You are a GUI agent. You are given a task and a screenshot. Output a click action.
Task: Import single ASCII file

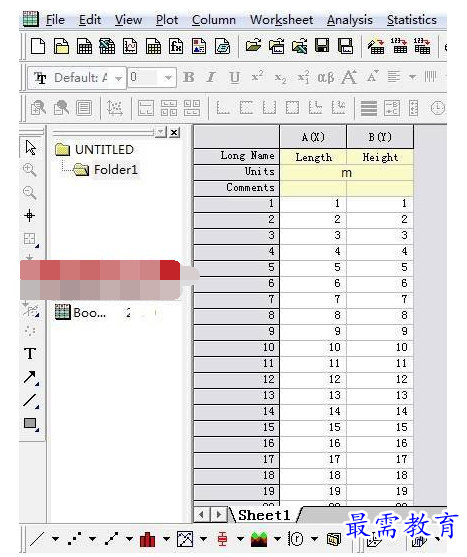400,46
